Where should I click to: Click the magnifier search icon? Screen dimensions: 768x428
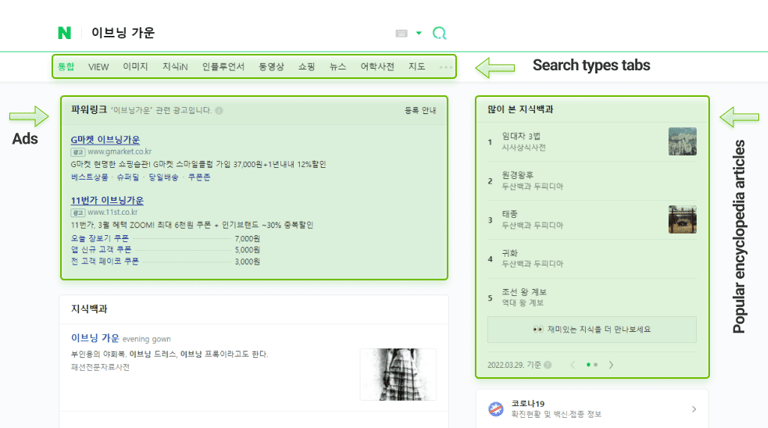click(439, 33)
